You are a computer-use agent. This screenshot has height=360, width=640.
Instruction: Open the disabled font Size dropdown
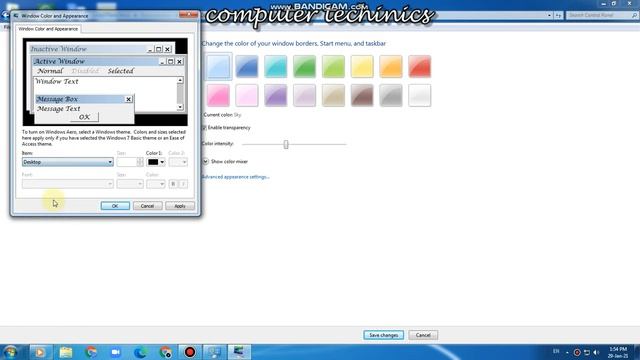click(130, 184)
